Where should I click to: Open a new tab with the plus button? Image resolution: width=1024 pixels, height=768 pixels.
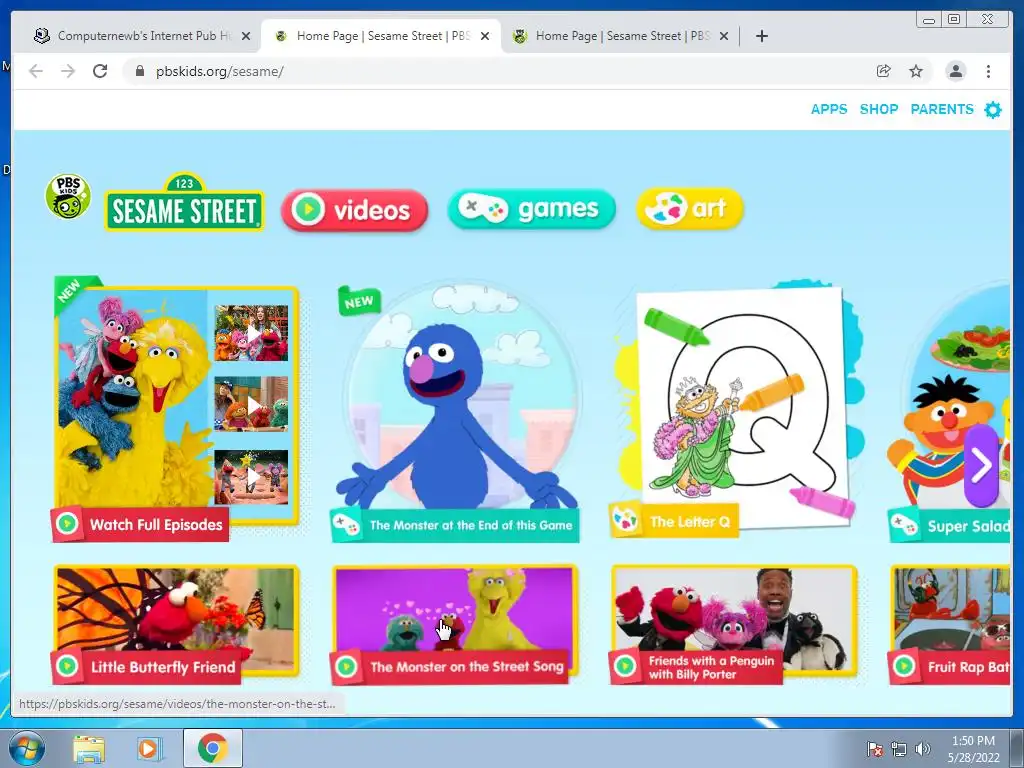[x=761, y=36]
